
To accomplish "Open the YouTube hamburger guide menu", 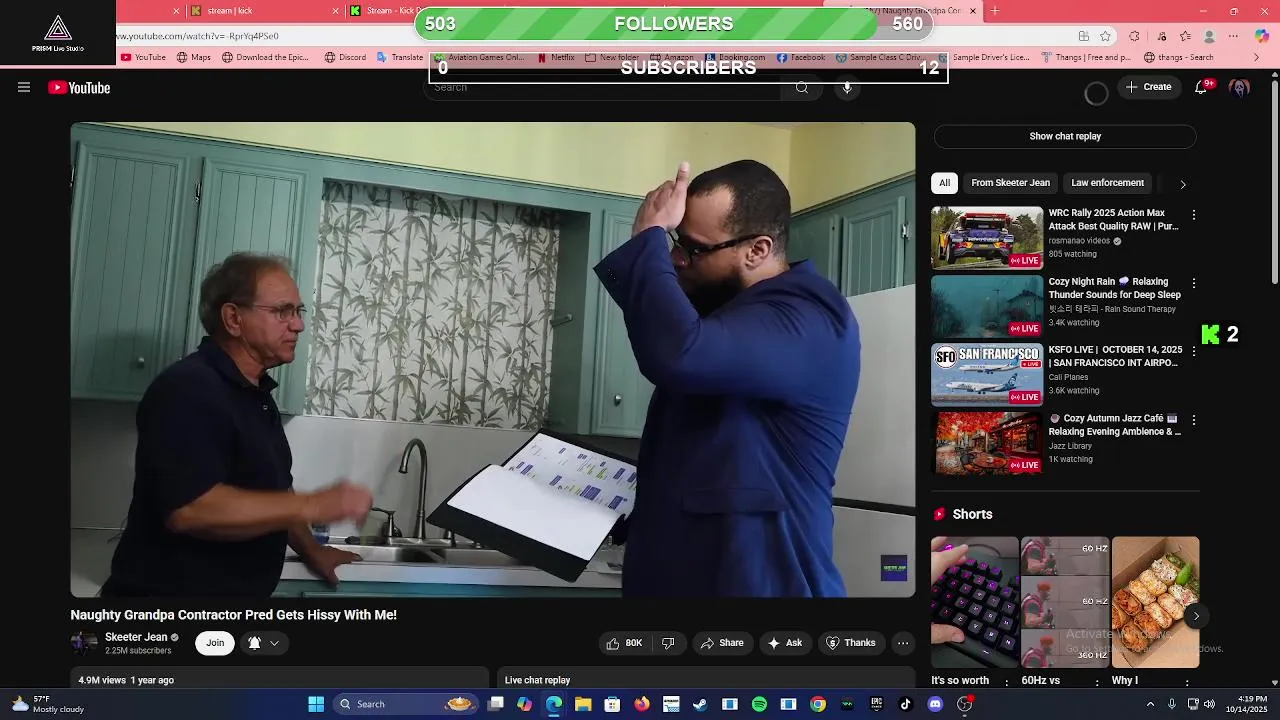I will [24, 88].
